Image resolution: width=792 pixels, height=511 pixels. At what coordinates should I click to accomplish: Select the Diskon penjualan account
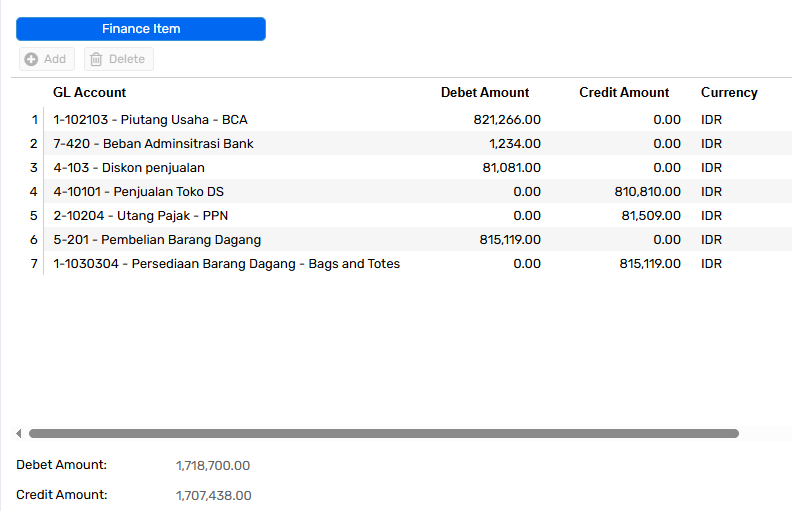click(129, 168)
